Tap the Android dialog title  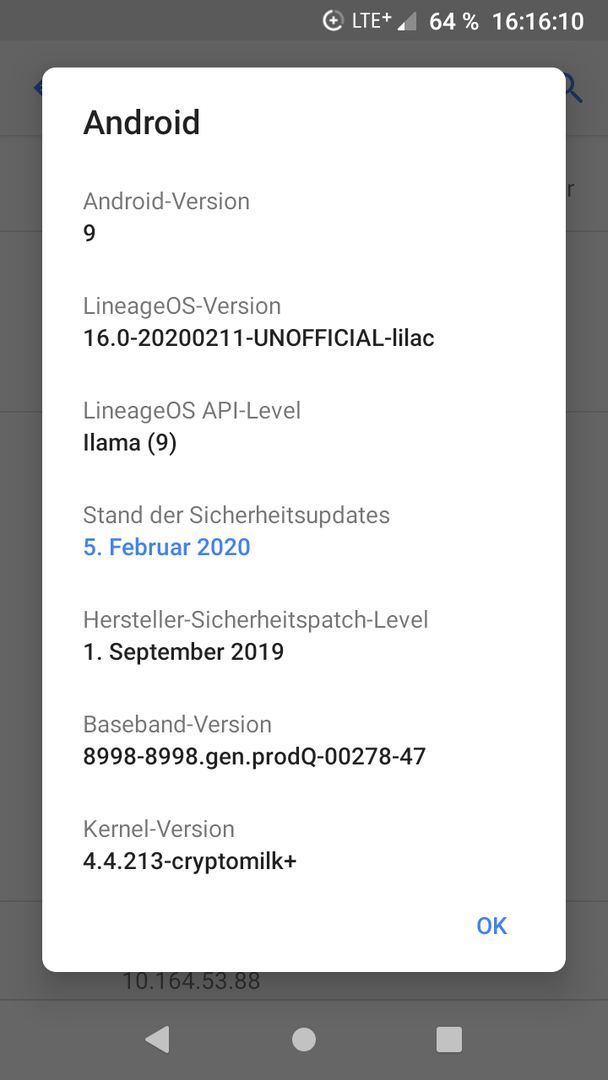[142, 123]
